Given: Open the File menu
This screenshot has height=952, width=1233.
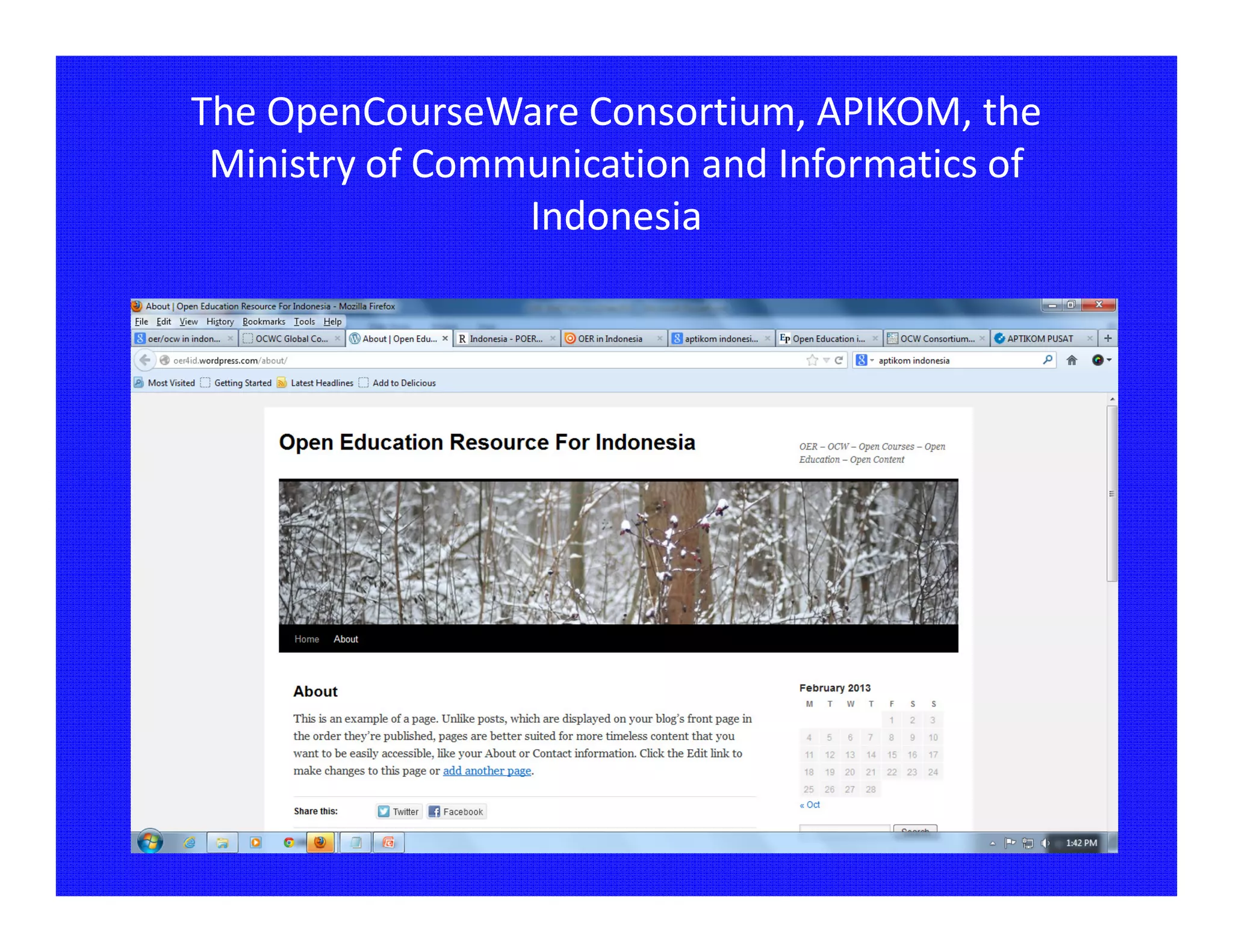Looking at the screenshot, I should pos(141,322).
